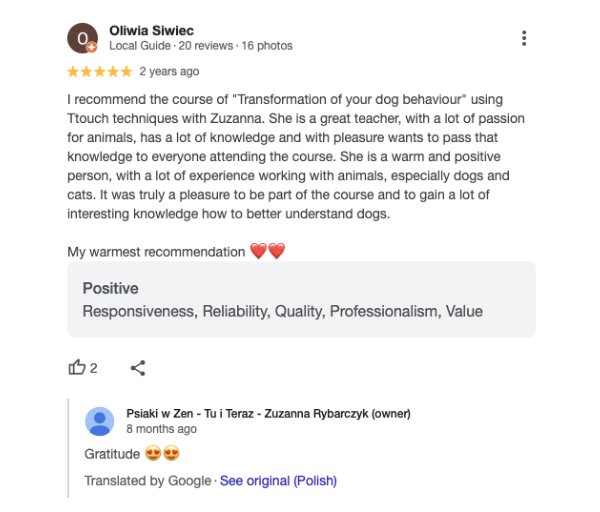Click the 20 reviews · 16 photos text
The height and width of the screenshot is (512, 600).
tap(235, 46)
